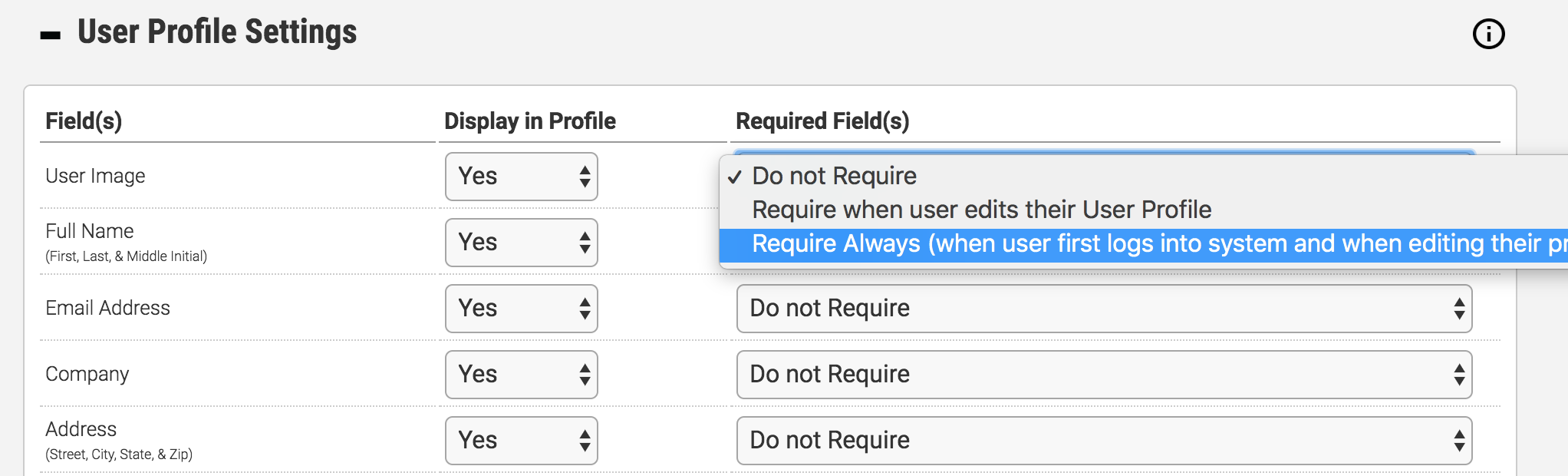The width and height of the screenshot is (1568, 476).
Task: Click the info icon at top right
Action: (1488, 34)
